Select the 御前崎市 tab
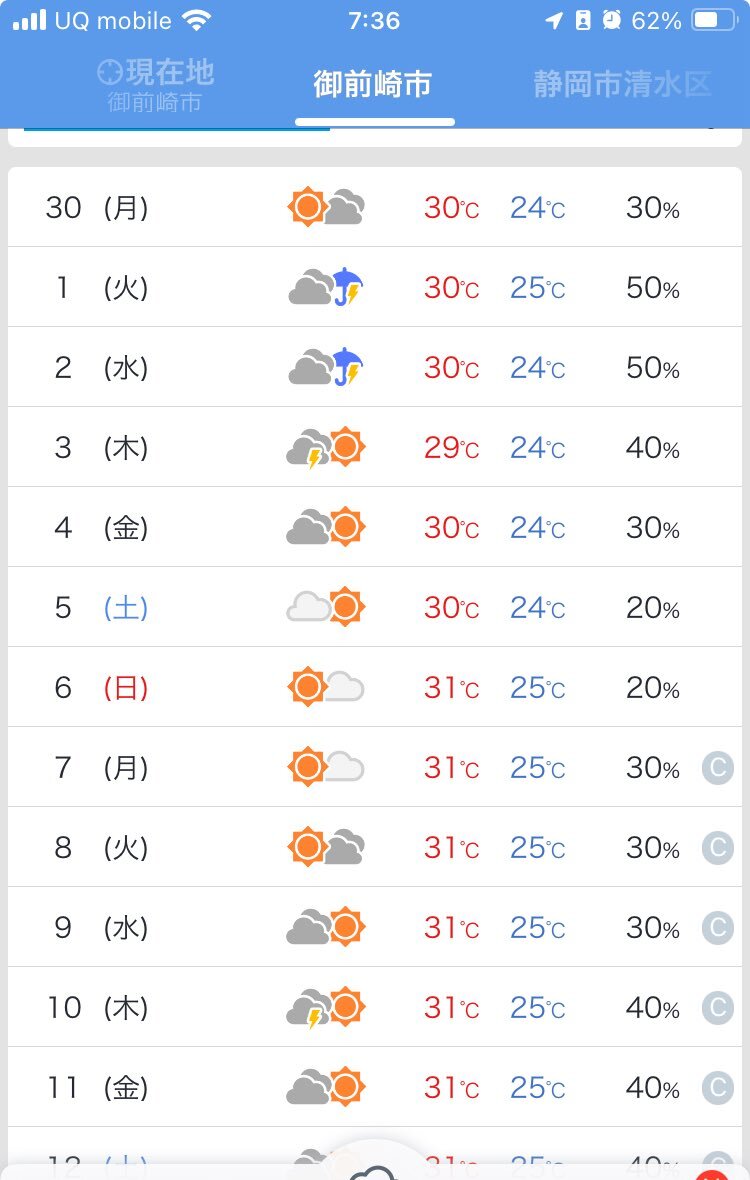Screen dimensions: 750x1180 [x=373, y=84]
